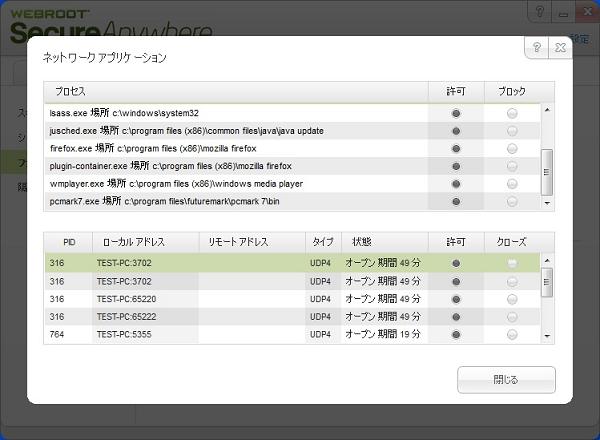Select the firefox.exe process row text
The image size is (600, 440).
153,148
